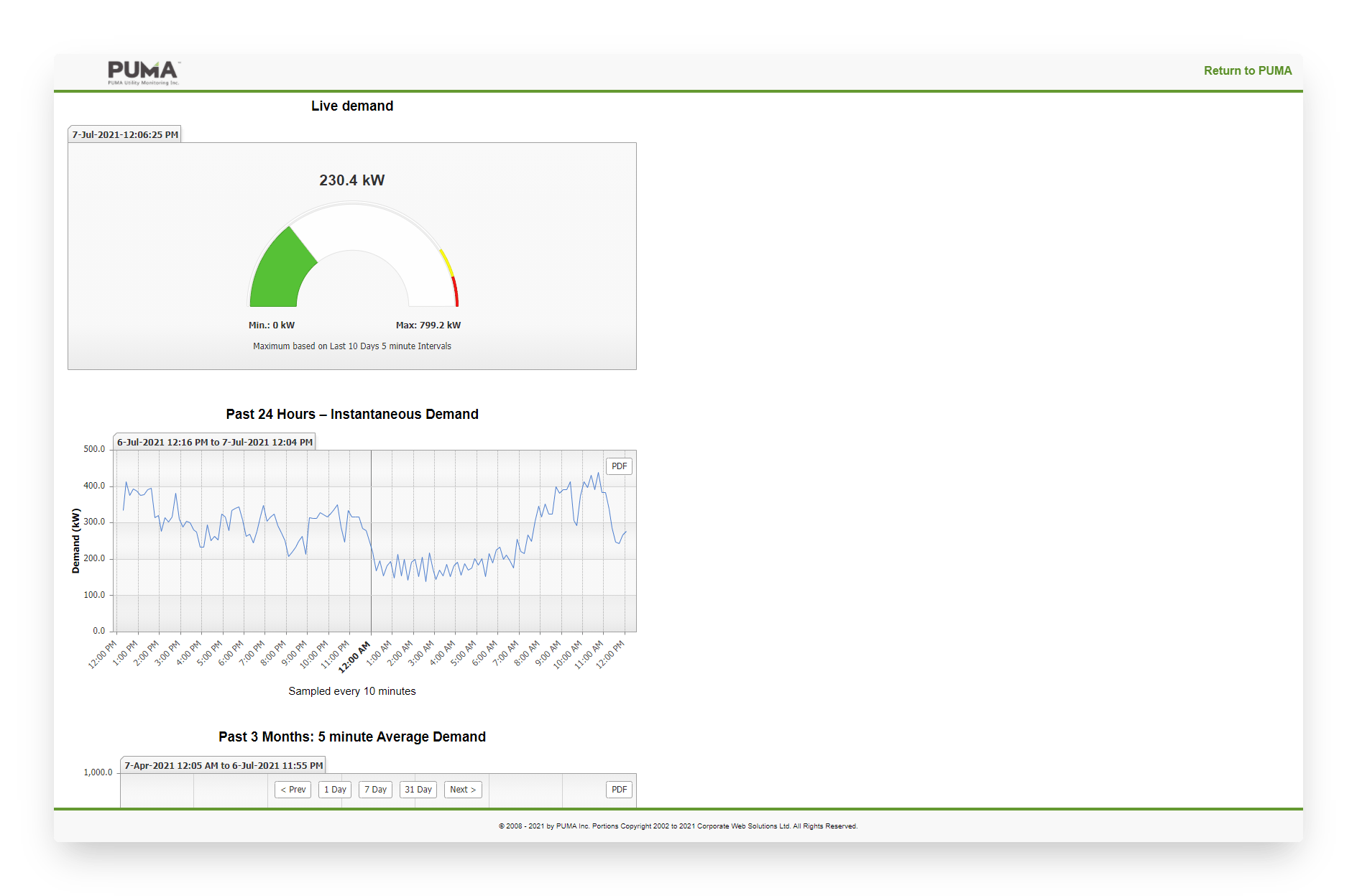Click the bold 12:00 AM axis marker
1357x896 pixels.
click(x=355, y=656)
